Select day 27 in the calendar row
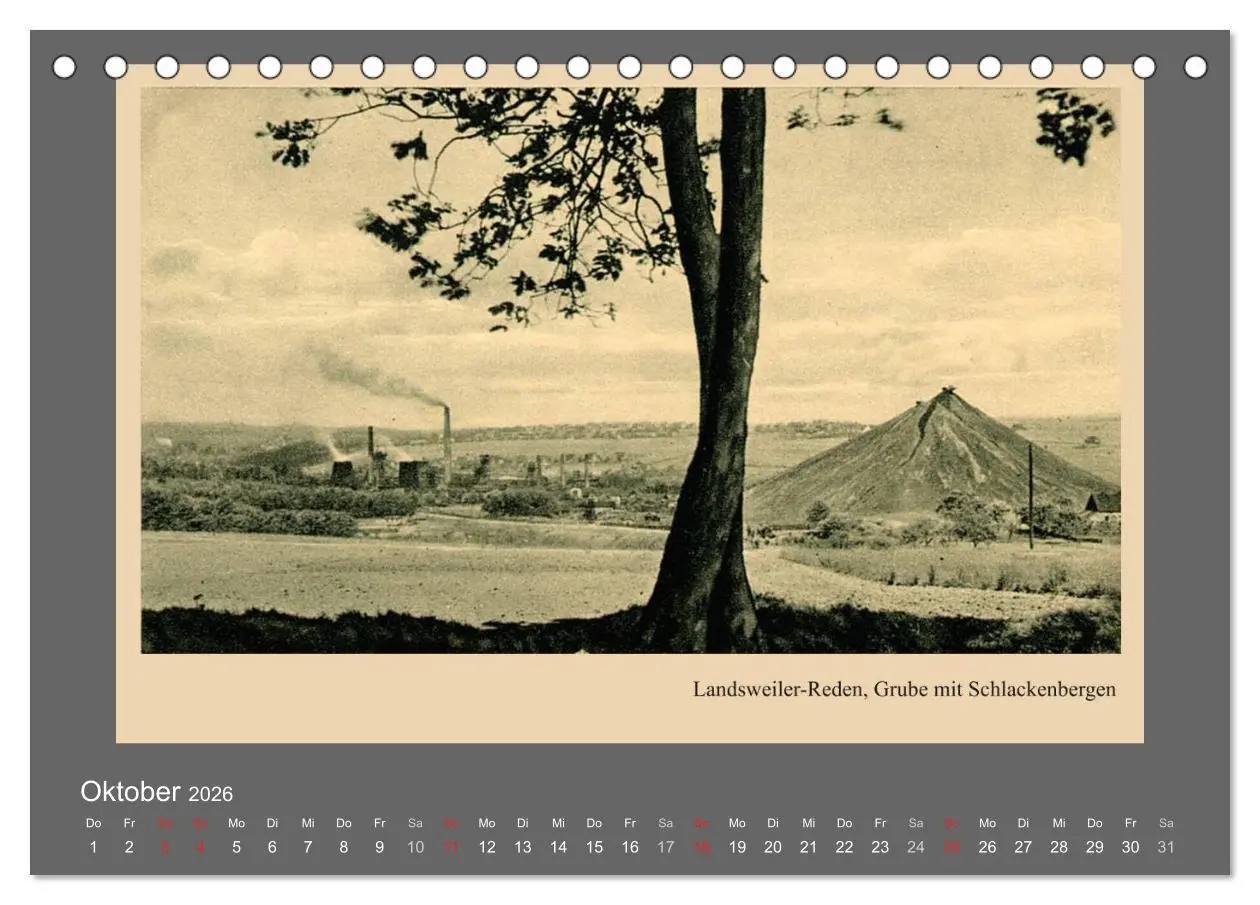The width and height of the screenshot is (1260, 905). (1023, 847)
